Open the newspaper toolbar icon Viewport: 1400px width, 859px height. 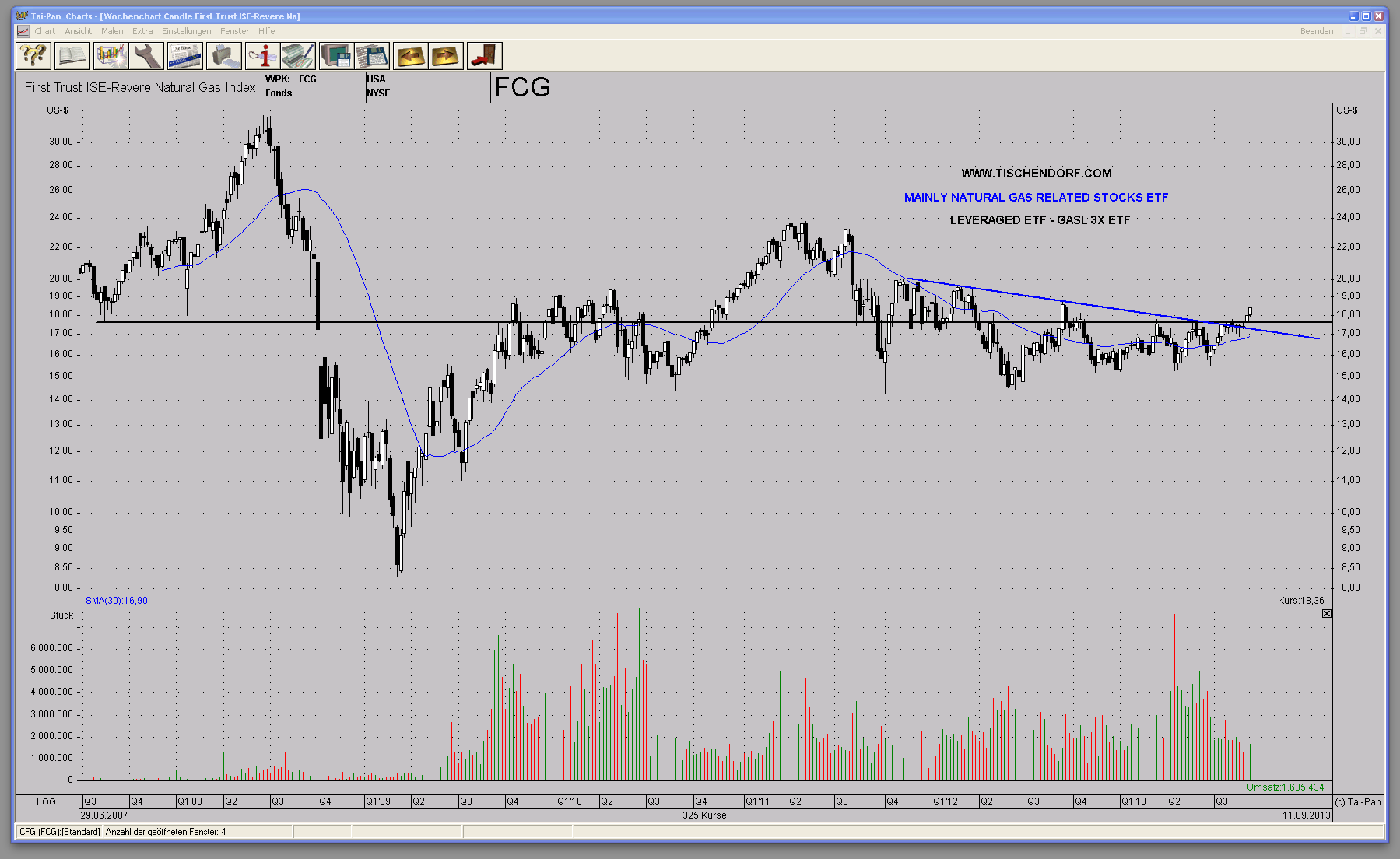point(185,56)
